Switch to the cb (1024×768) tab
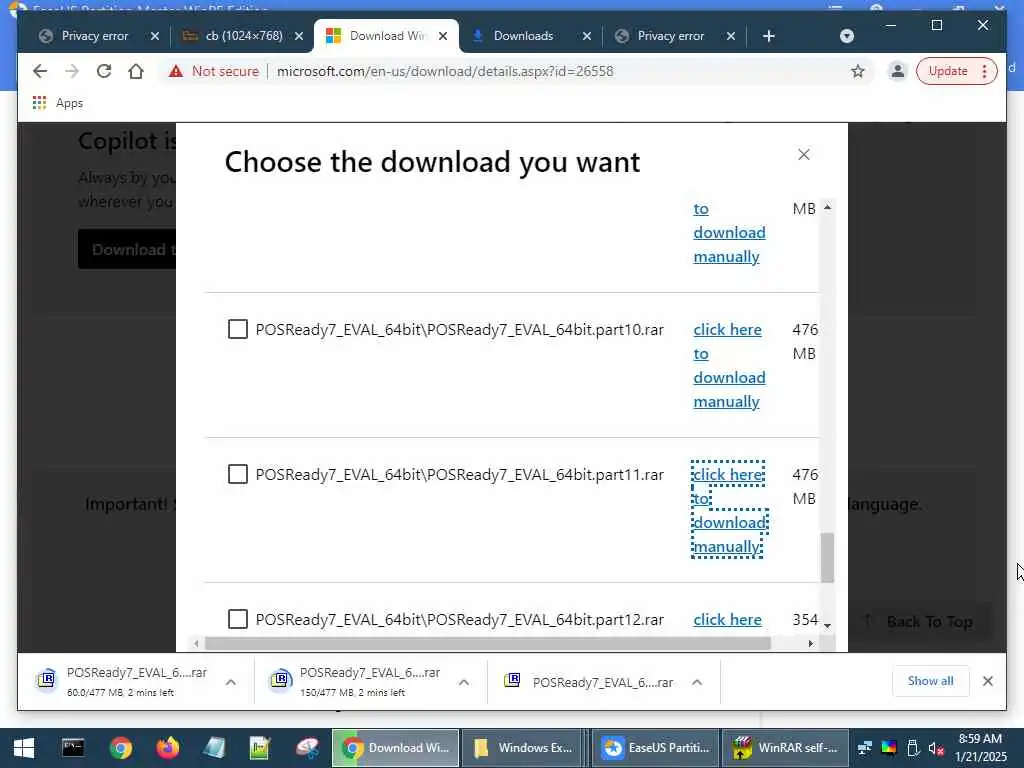The width and height of the screenshot is (1024, 768). pyautogui.click(x=244, y=36)
